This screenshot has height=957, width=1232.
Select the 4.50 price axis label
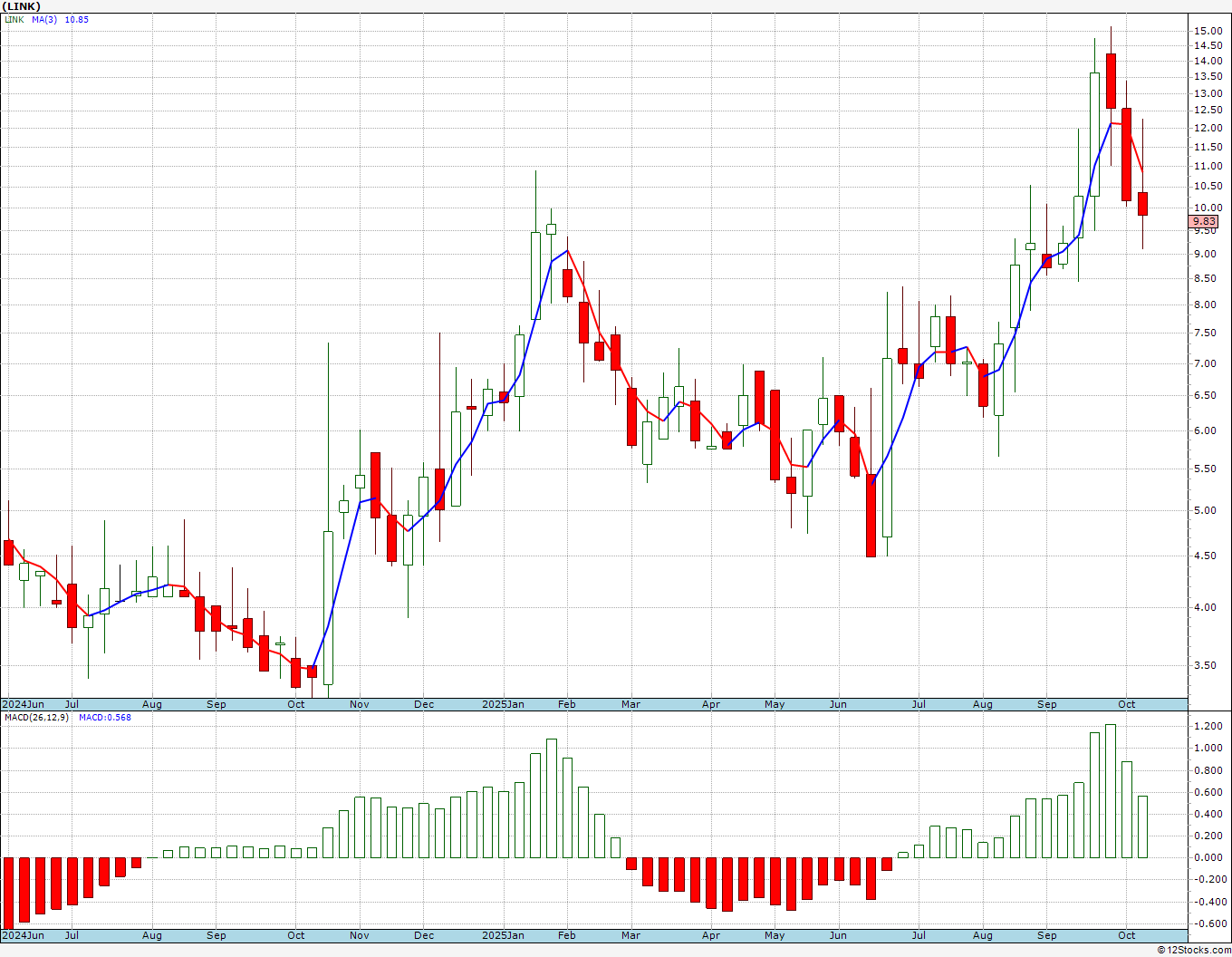pos(1207,556)
